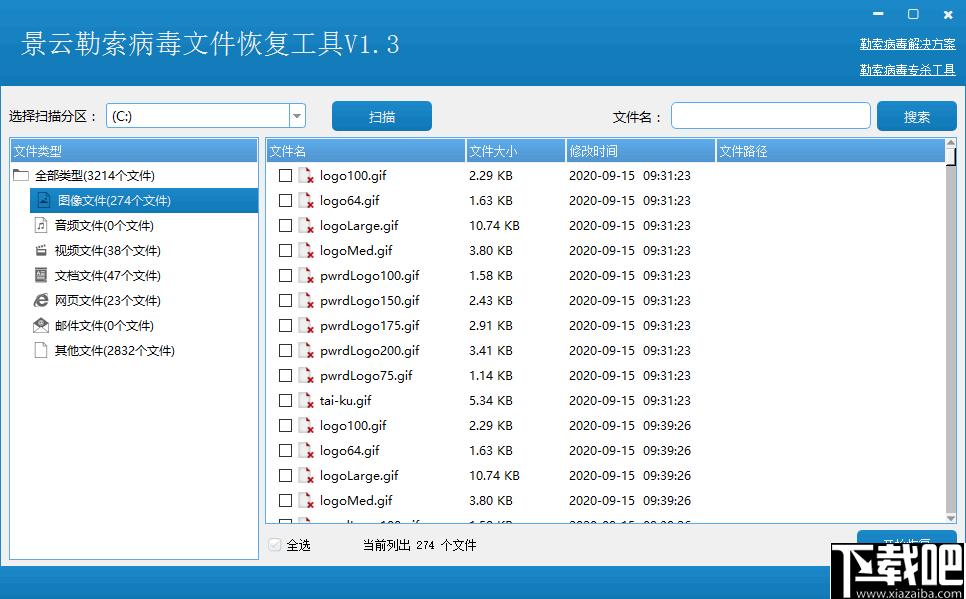The height and width of the screenshot is (599, 966).
Task: Click the 音频文件 music note icon
Action: (x=41, y=226)
